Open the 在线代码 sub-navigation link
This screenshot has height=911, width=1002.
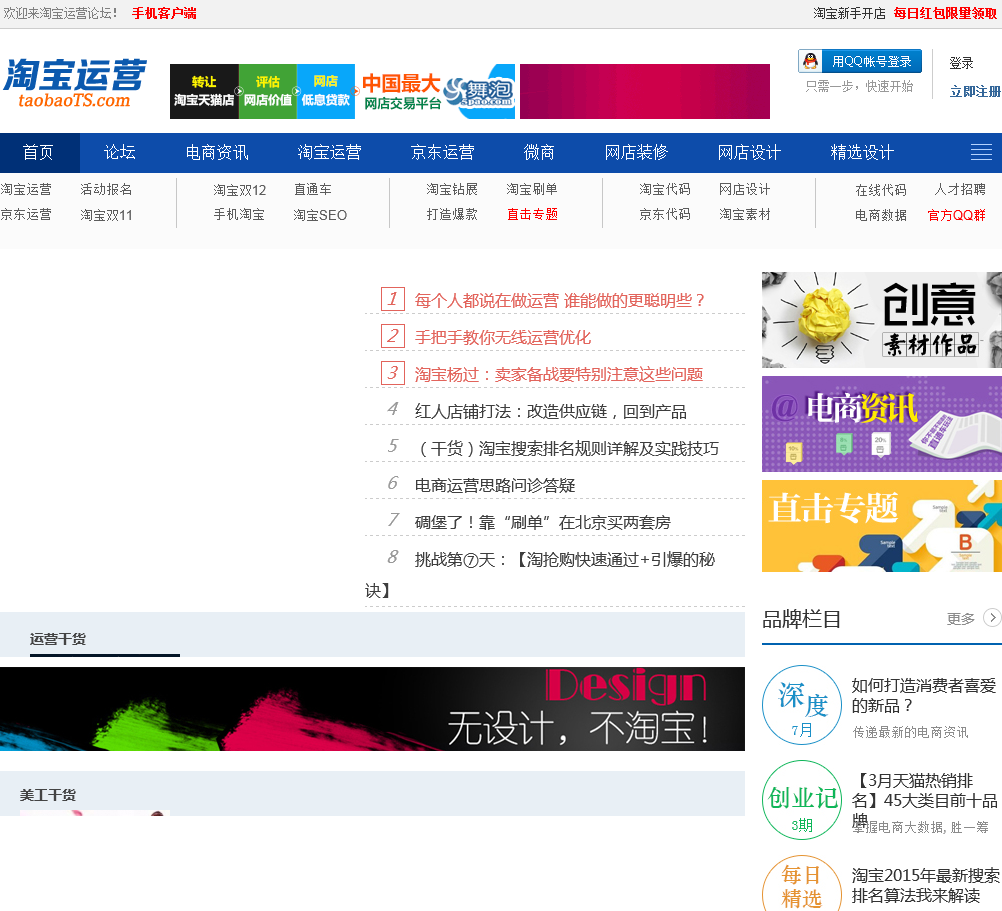click(x=881, y=190)
